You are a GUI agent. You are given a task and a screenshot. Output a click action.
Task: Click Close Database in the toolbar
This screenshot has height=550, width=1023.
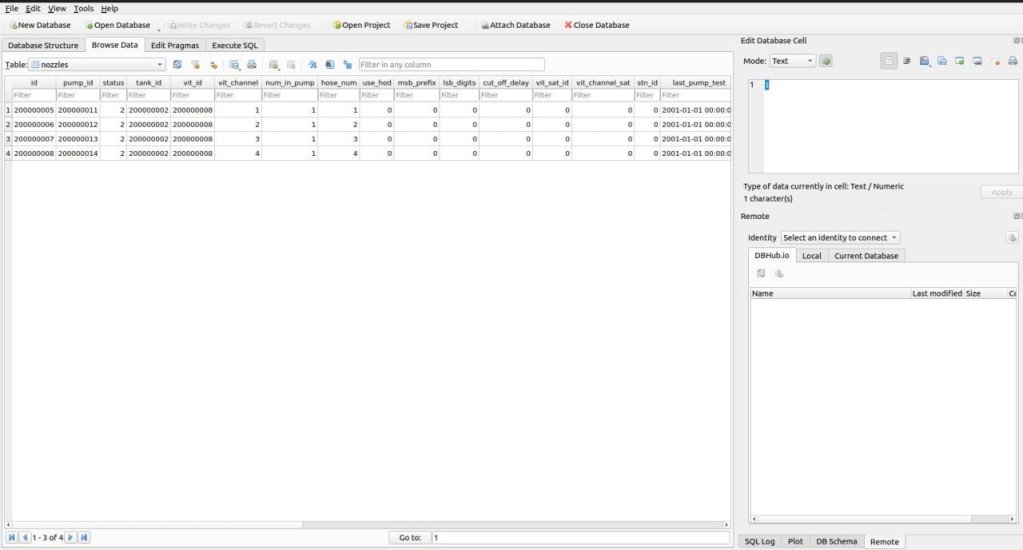click(597, 25)
